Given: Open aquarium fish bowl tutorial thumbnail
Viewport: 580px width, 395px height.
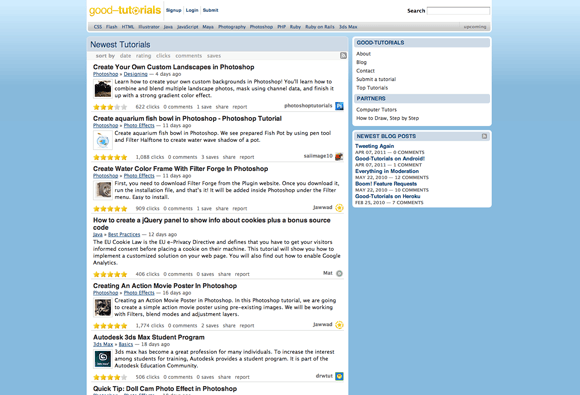Looking at the screenshot, I should pos(103,140).
